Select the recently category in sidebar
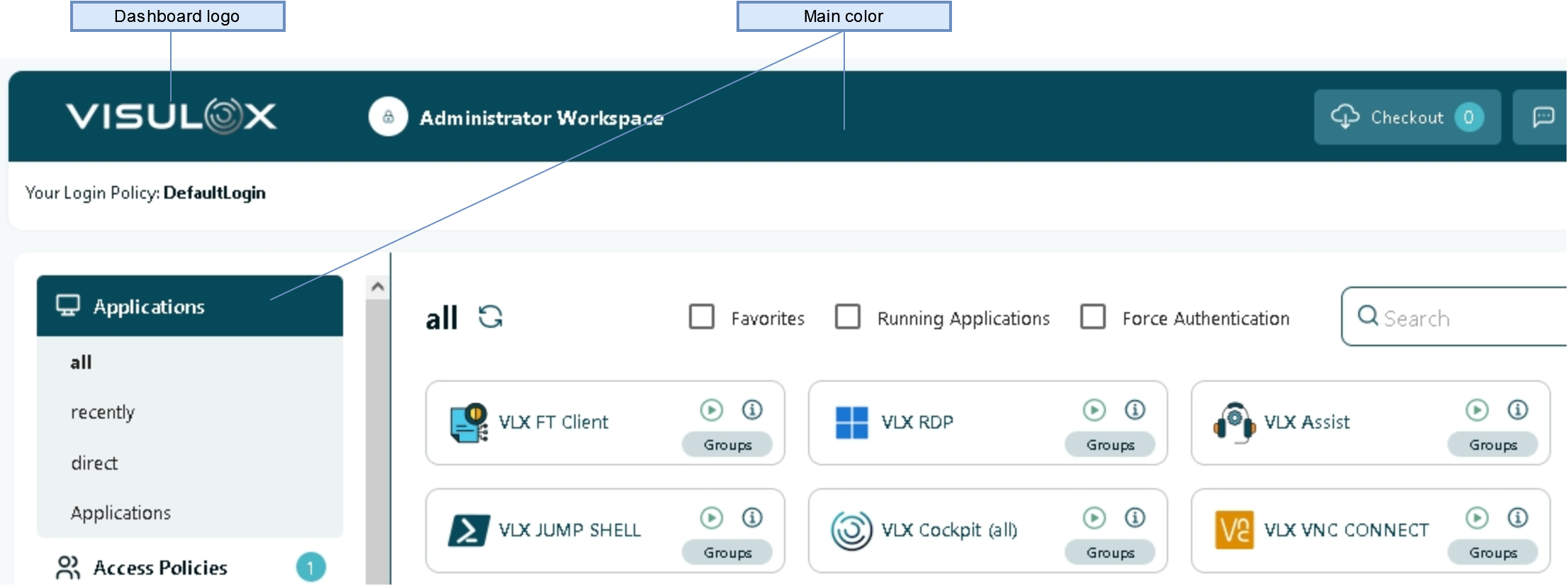 (103, 412)
